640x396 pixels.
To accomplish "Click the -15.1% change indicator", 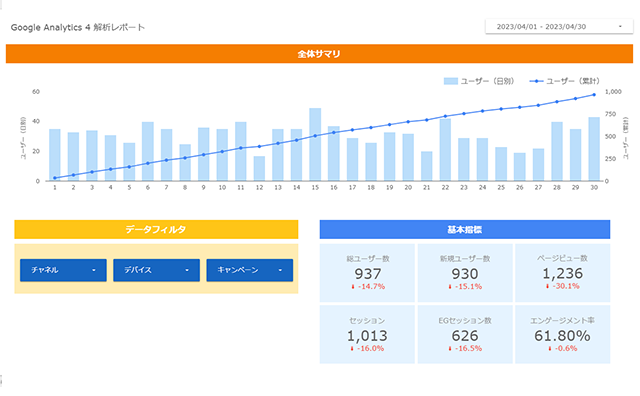I will click(465, 287).
